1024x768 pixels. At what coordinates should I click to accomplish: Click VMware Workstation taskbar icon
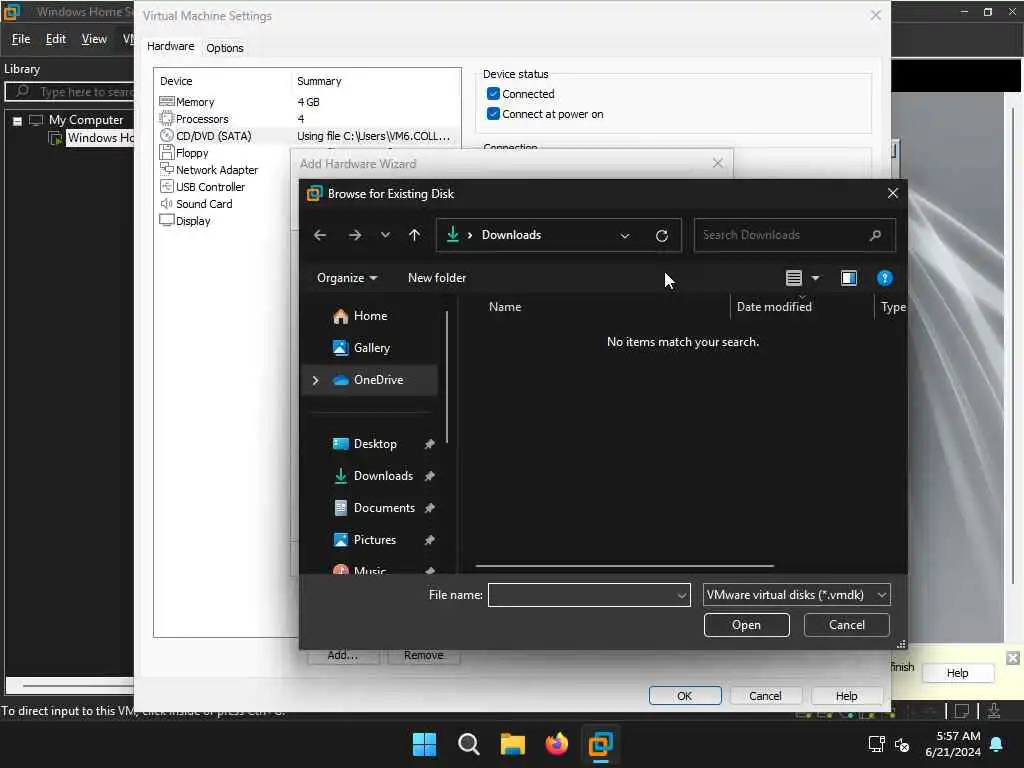[x=600, y=744]
